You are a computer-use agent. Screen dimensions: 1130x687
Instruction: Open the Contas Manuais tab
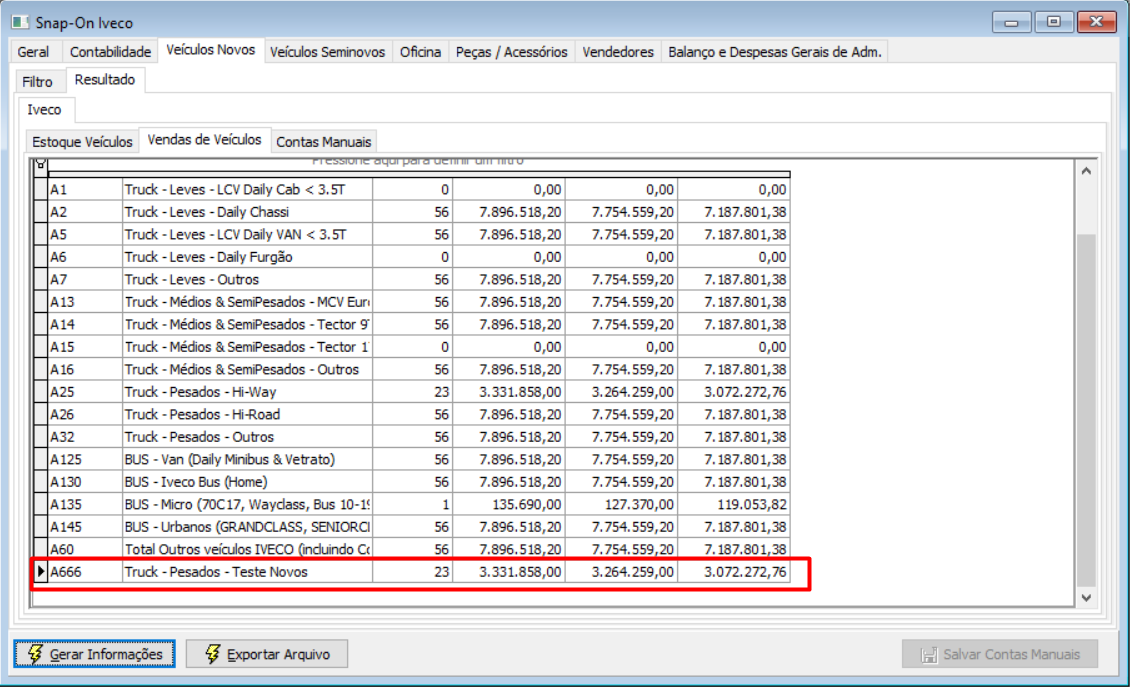click(x=324, y=141)
